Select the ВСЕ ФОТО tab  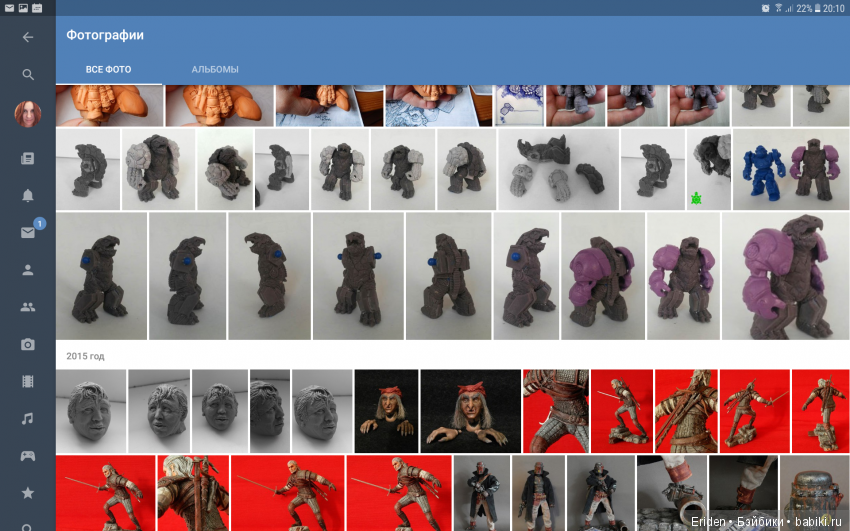tap(109, 70)
